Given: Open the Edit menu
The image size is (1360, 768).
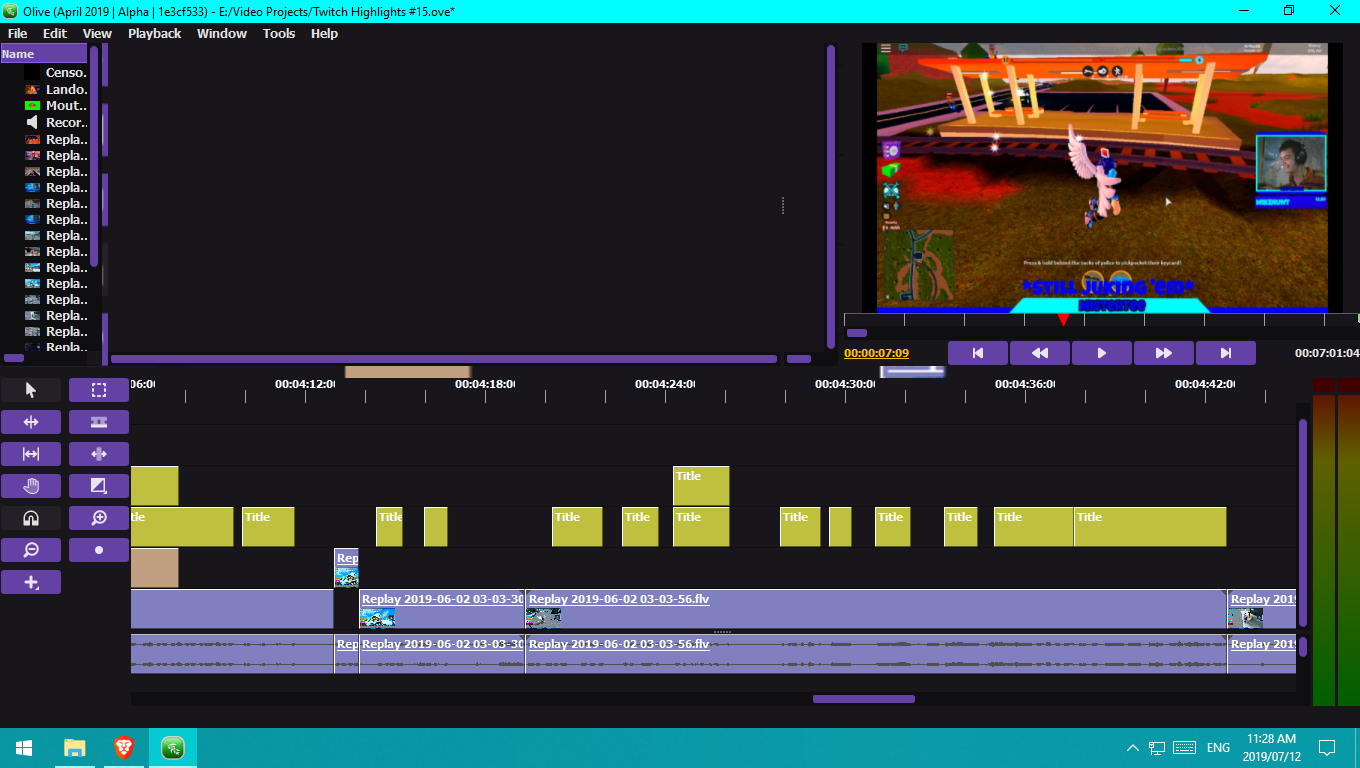Looking at the screenshot, I should [x=55, y=33].
